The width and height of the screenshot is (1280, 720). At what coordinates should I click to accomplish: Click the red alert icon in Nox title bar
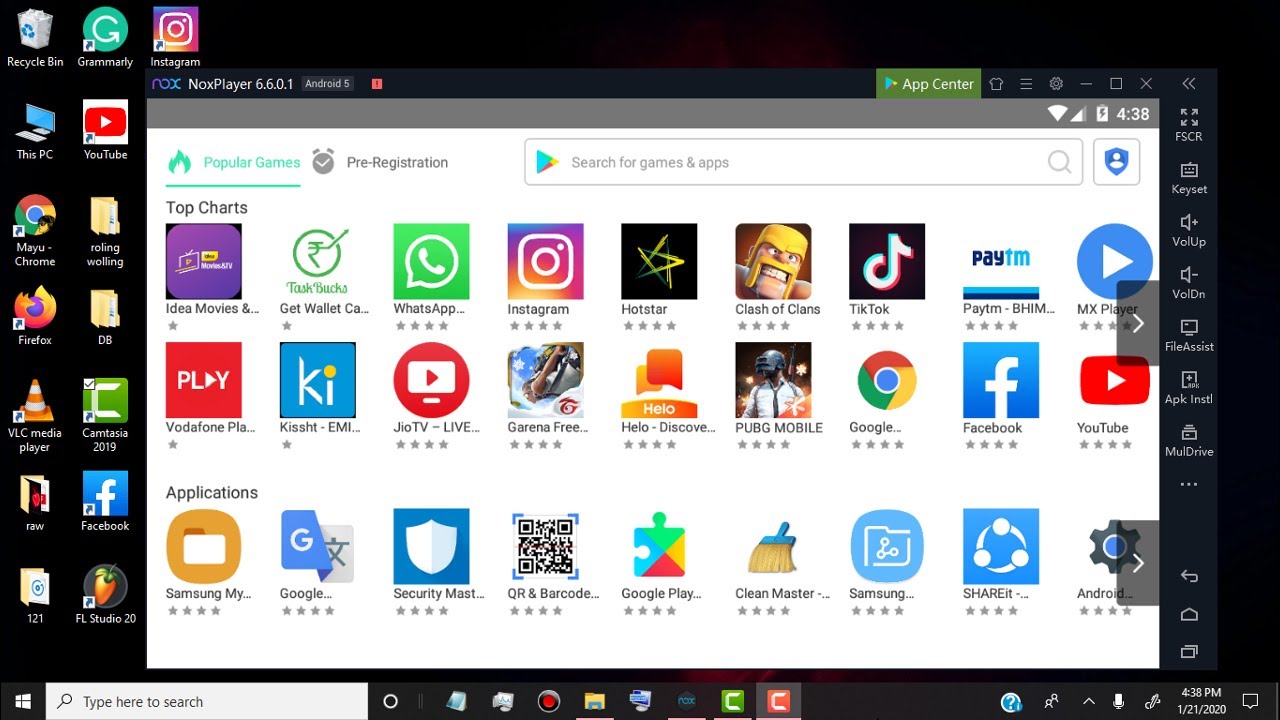click(377, 84)
